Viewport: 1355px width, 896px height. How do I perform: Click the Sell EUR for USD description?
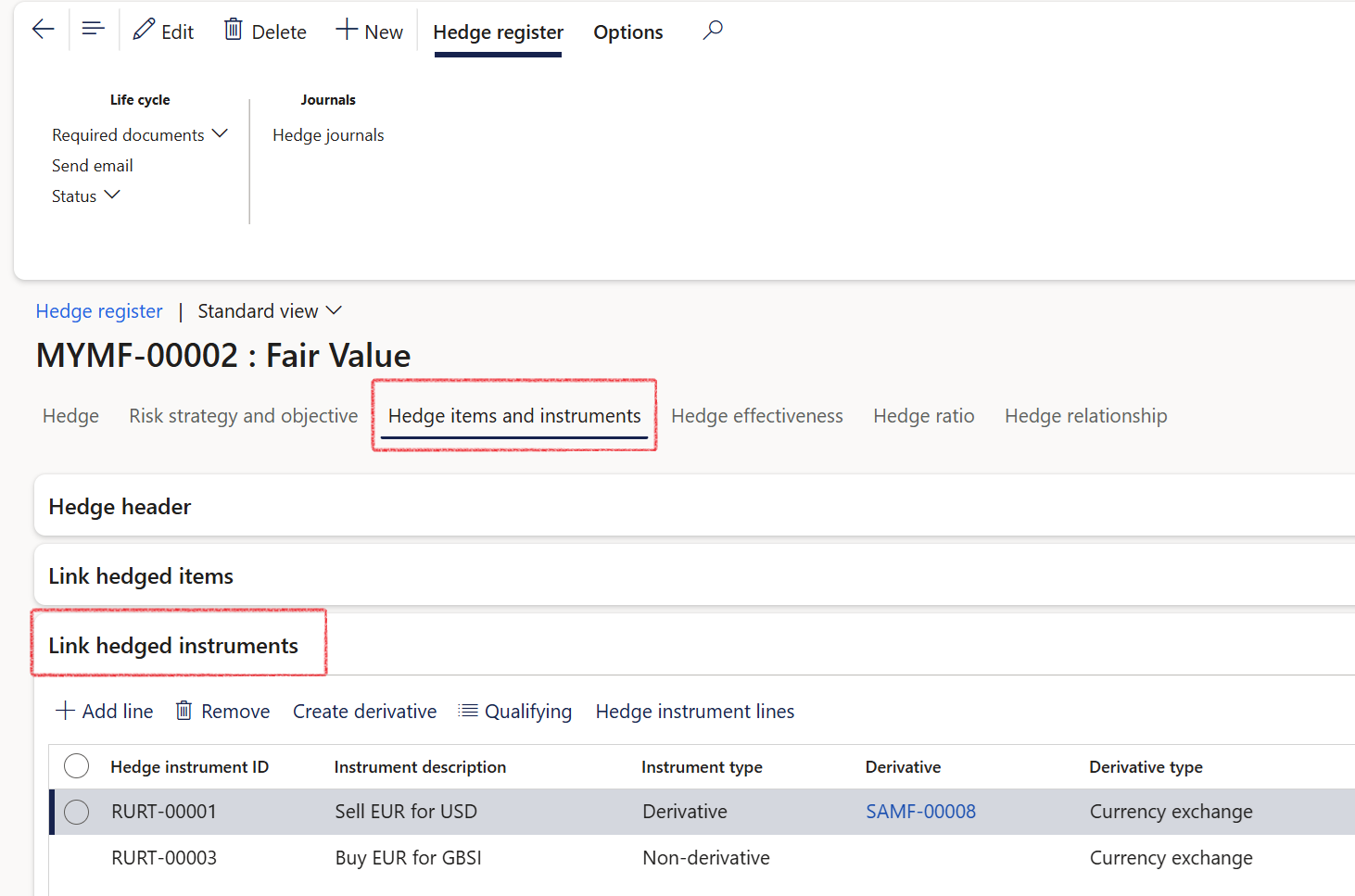tap(406, 812)
